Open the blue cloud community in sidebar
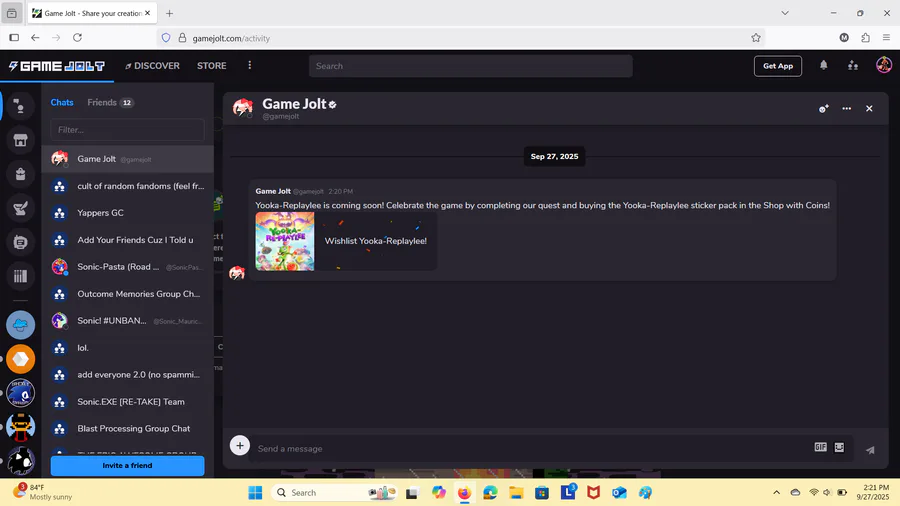 click(21, 325)
